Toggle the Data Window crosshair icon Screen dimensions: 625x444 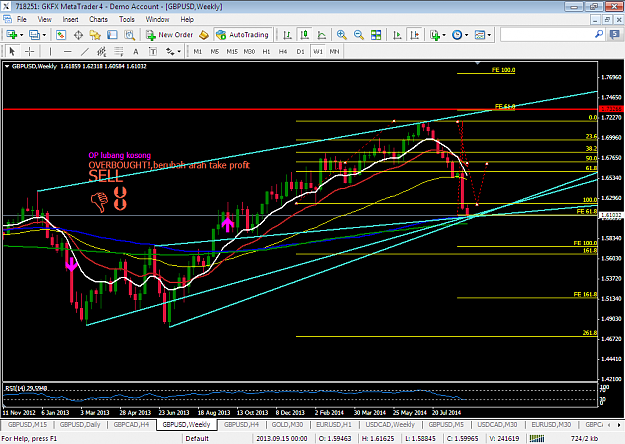tap(78, 35)
